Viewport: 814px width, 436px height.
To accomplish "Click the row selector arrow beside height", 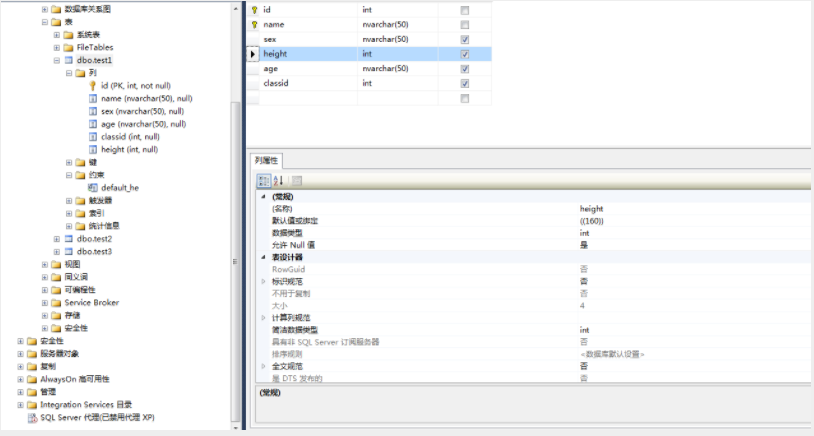I will [253, 54].
